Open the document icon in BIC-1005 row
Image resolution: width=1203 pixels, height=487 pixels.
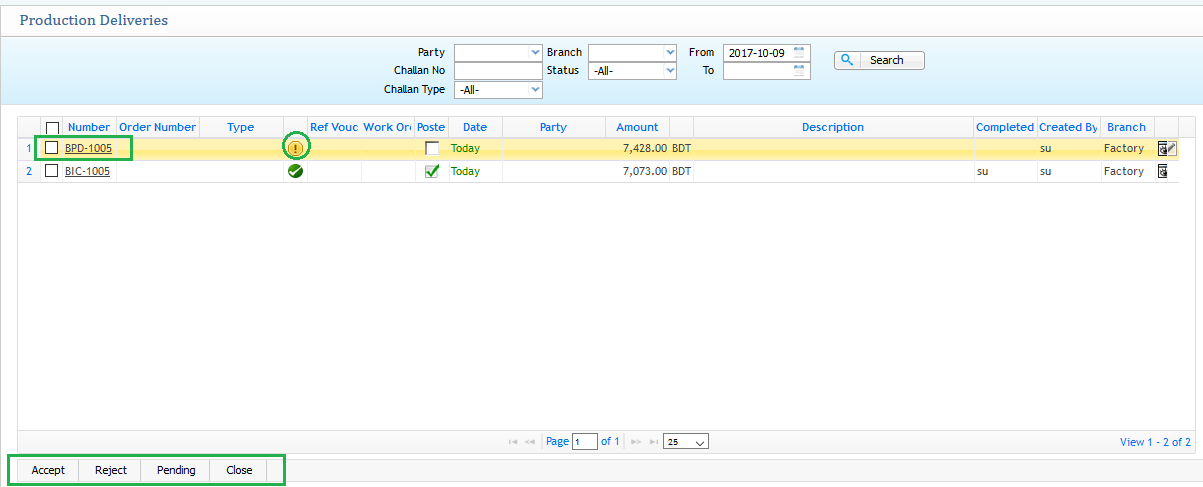(1163, 171)
